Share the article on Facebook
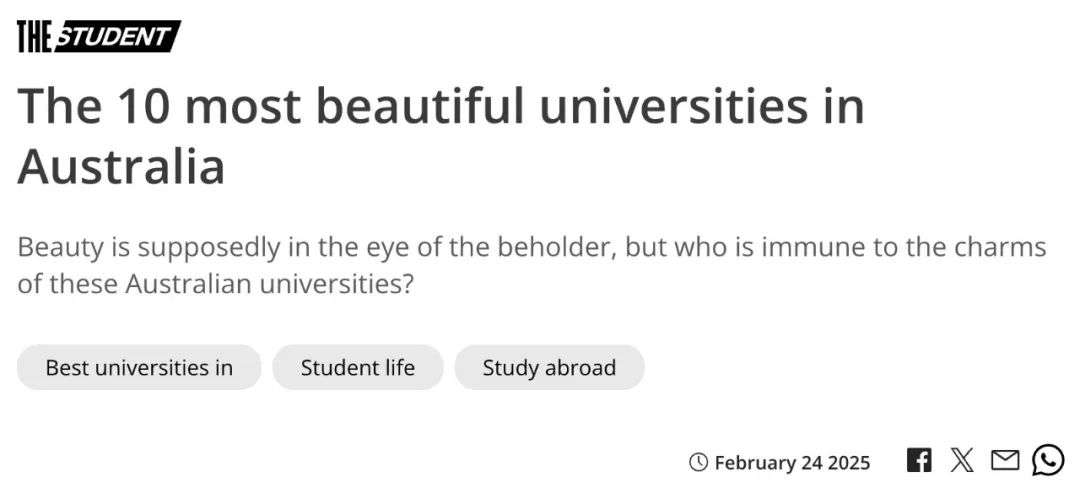 (x=919, y=460)
